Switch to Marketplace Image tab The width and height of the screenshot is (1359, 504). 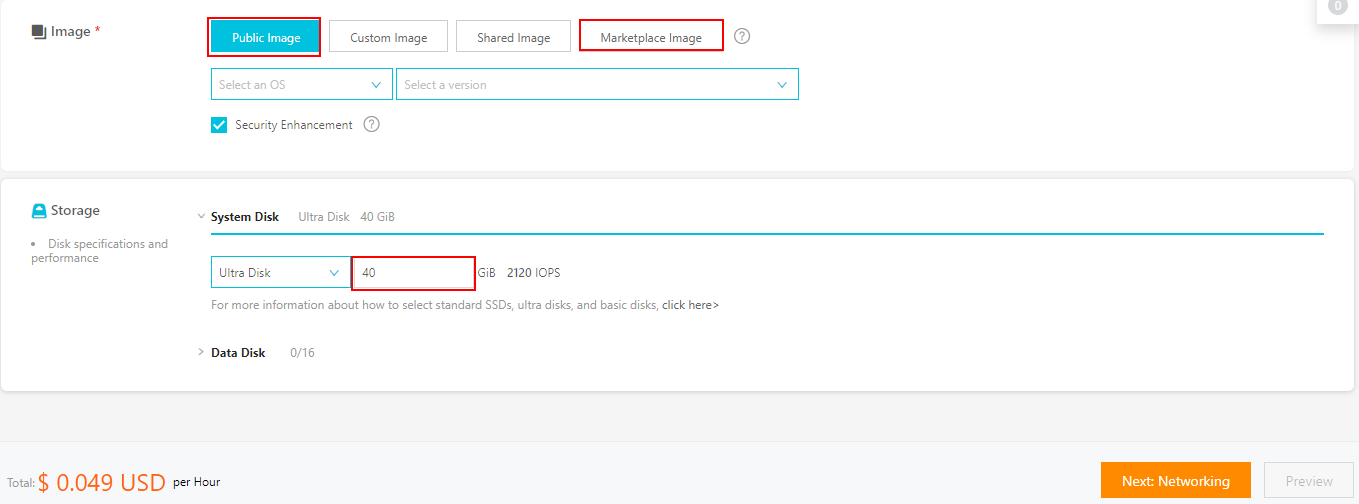coord(651,38)
